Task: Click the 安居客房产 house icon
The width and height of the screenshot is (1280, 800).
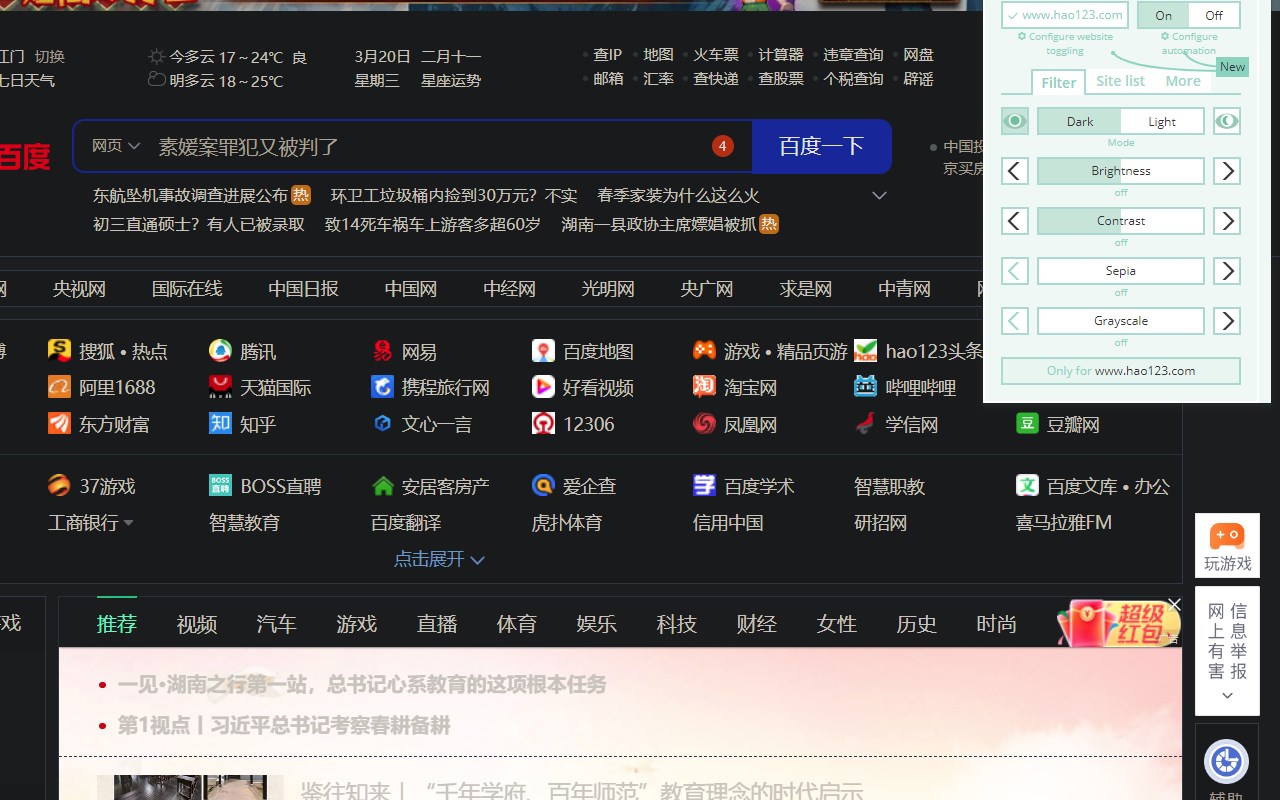Action: [382, 485]
